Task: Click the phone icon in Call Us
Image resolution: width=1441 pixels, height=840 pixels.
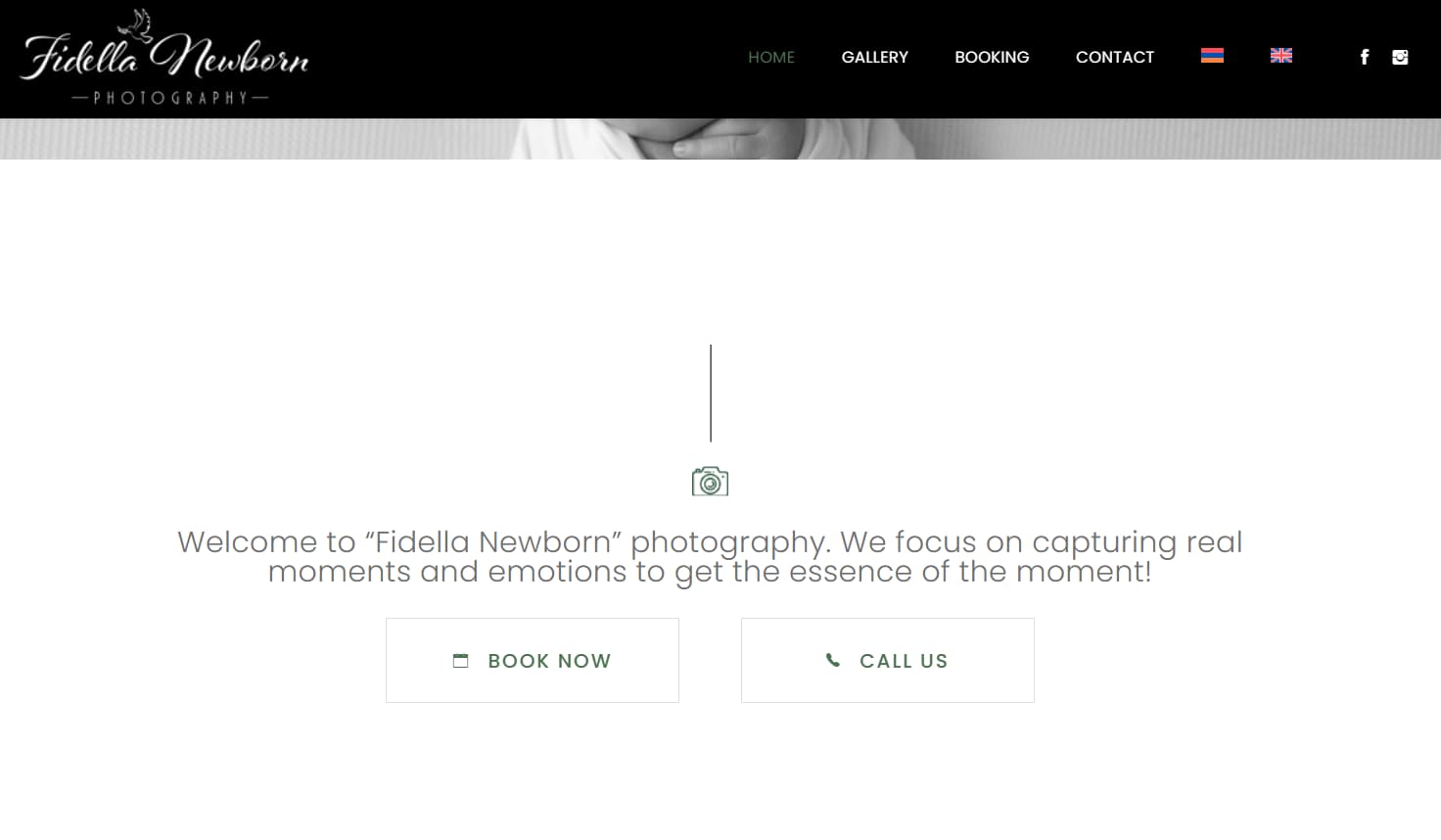Action: click(x=832, y=660)
